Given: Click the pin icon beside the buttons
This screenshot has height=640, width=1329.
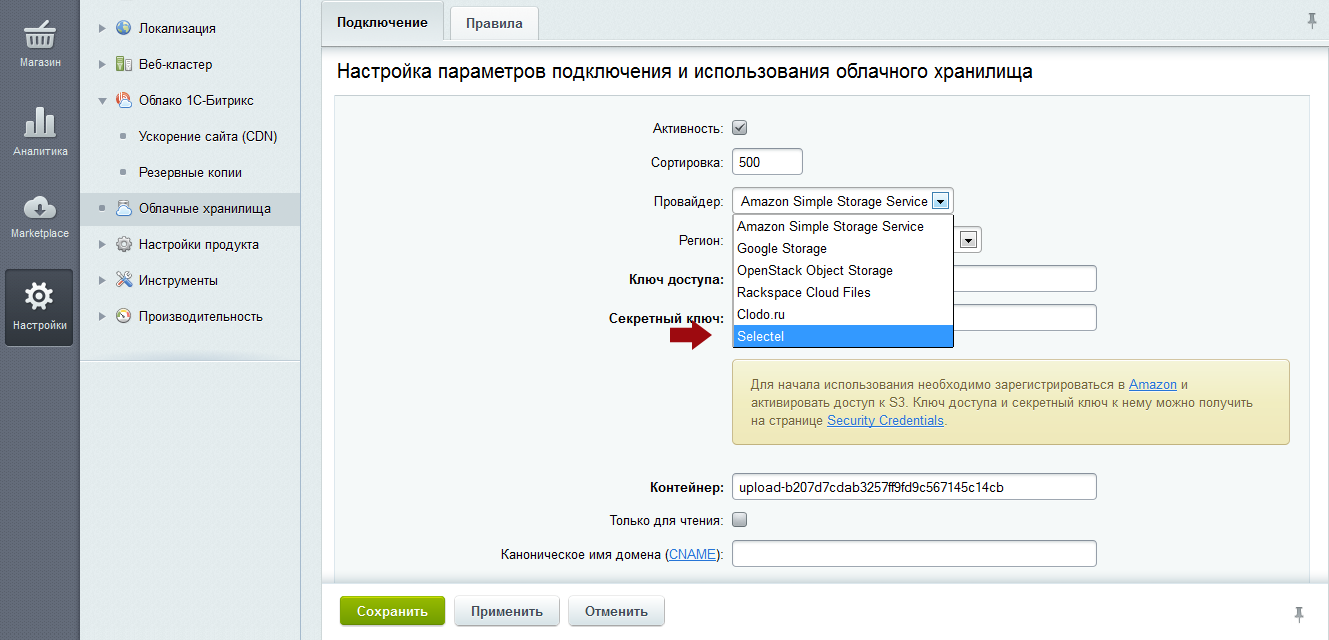Looking at the screenshot, I should tap(1299, 613).
